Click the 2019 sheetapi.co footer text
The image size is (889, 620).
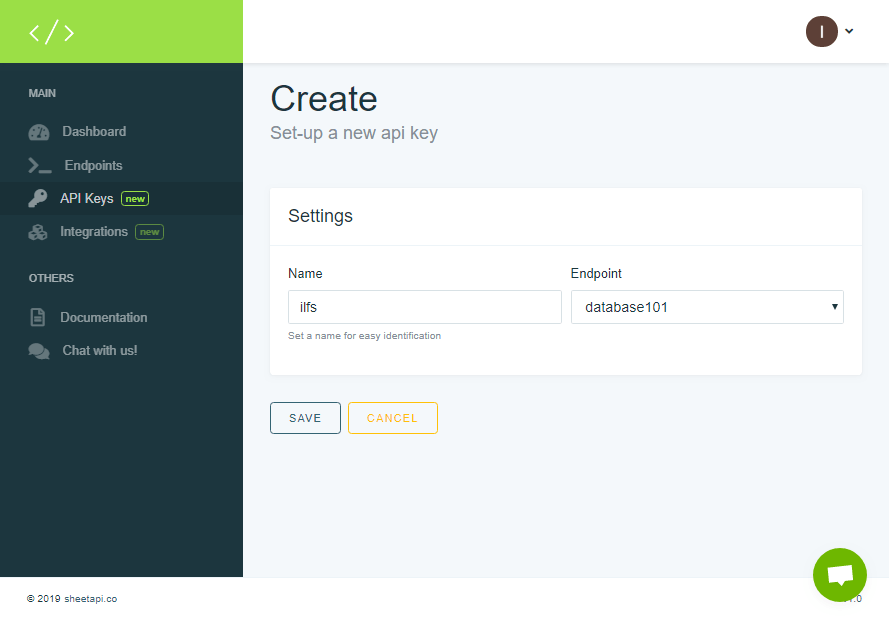pyautogui.click(x=72, y=599)
